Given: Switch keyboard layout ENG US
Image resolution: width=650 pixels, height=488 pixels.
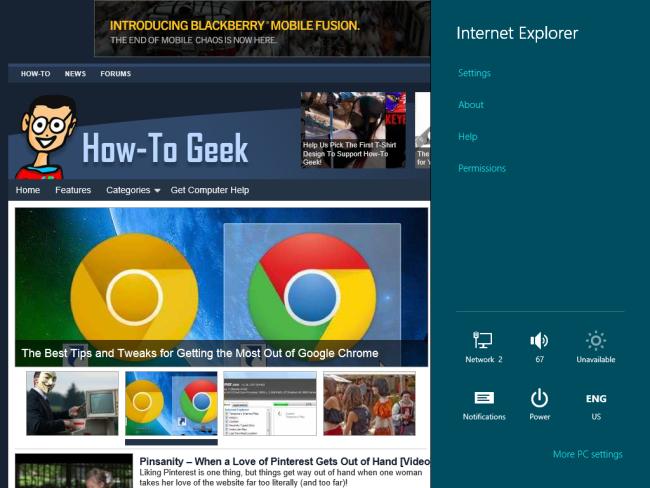Looking at the screenshot, I should point(596,406).
